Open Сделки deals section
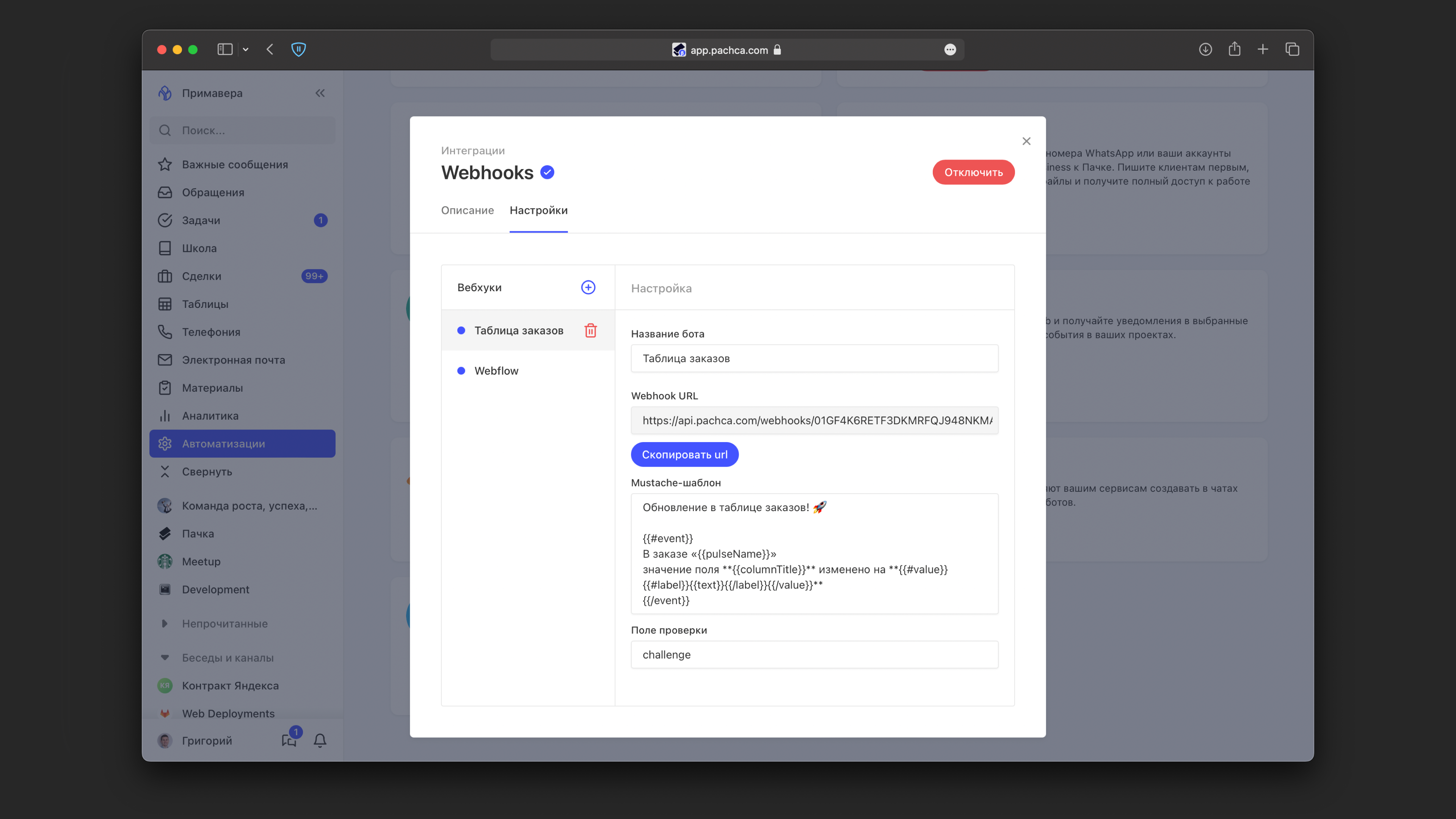This screenshot has height=819, width=1456. tap(242, 276)
